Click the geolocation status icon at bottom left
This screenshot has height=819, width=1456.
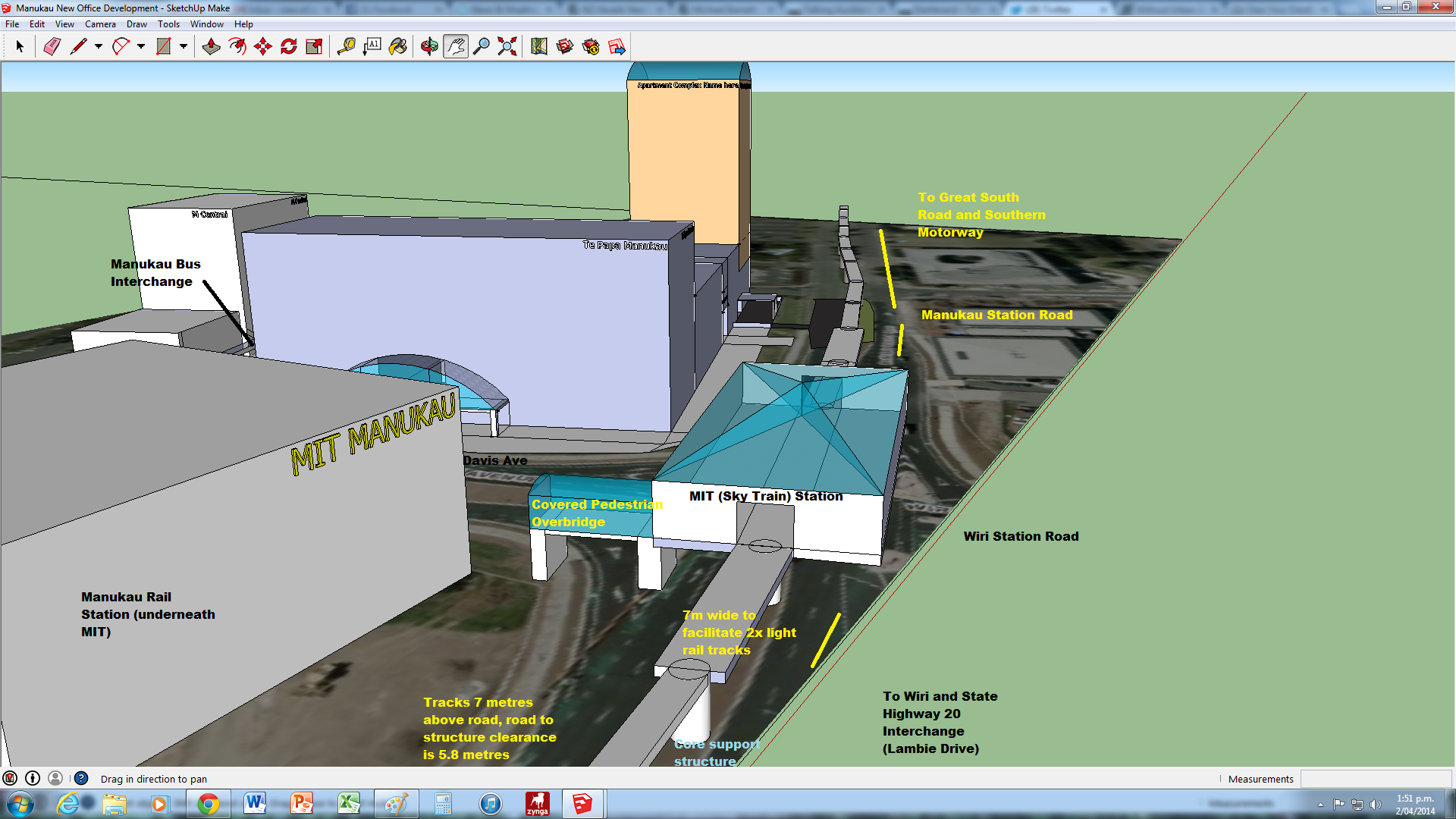[10, 778]
